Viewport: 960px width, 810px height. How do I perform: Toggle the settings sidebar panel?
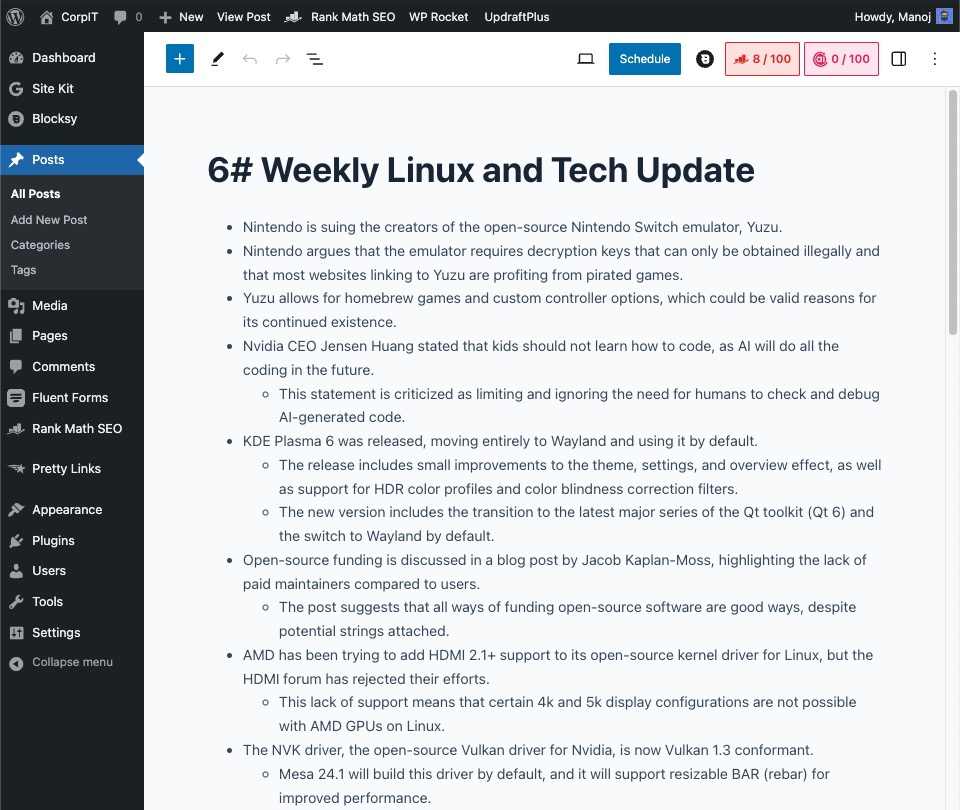coord(899,59)
